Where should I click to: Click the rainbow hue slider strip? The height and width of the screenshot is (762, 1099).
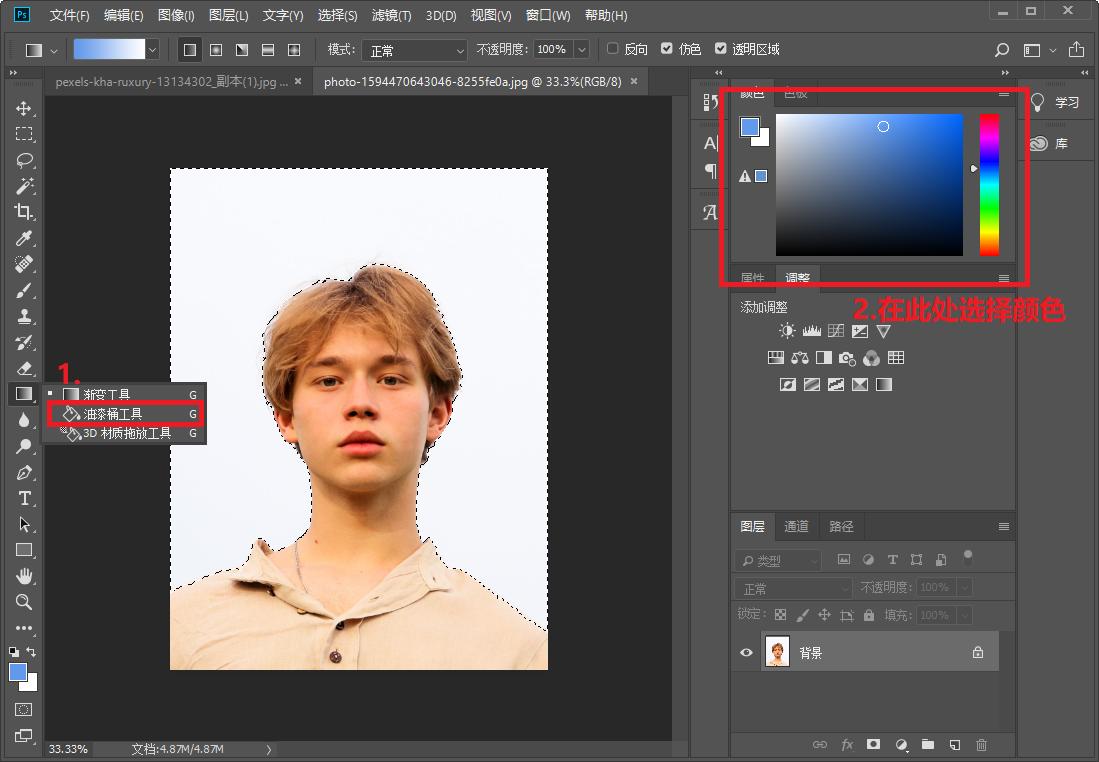coord(988,184)
